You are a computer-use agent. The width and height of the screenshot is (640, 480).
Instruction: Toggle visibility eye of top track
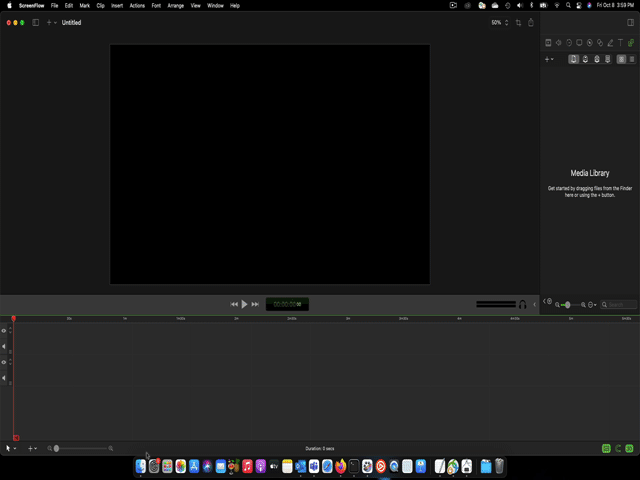(4, 331)
